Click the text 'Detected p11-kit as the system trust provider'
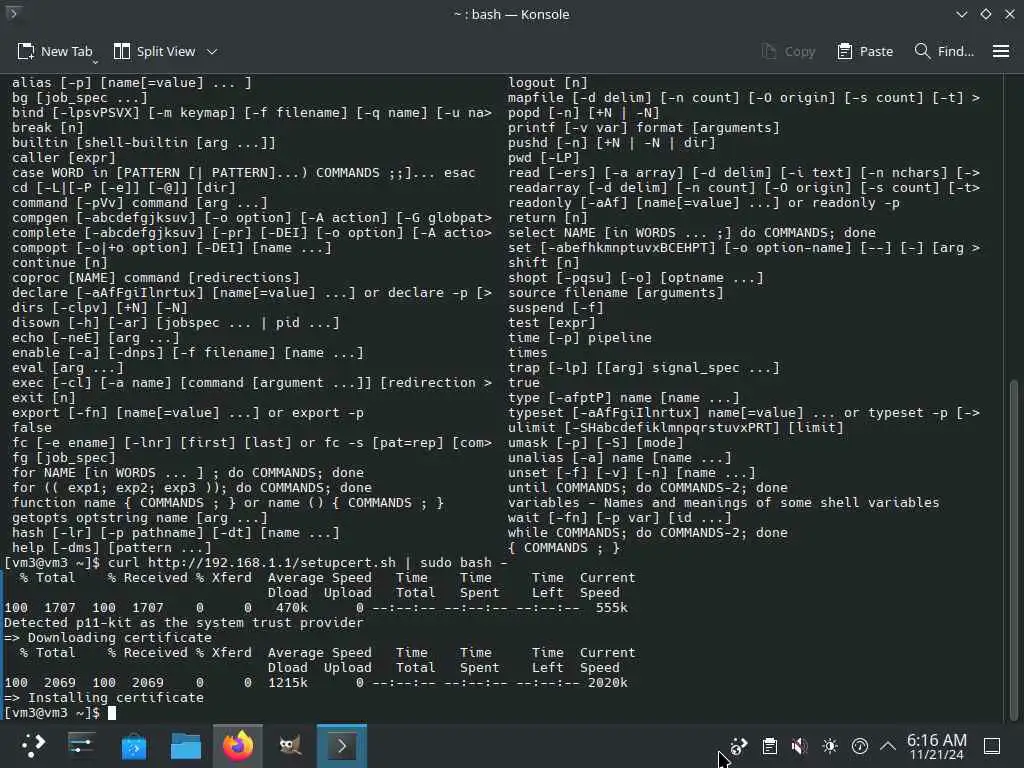Screen dimensions: 1024x768 pos(184,622)
